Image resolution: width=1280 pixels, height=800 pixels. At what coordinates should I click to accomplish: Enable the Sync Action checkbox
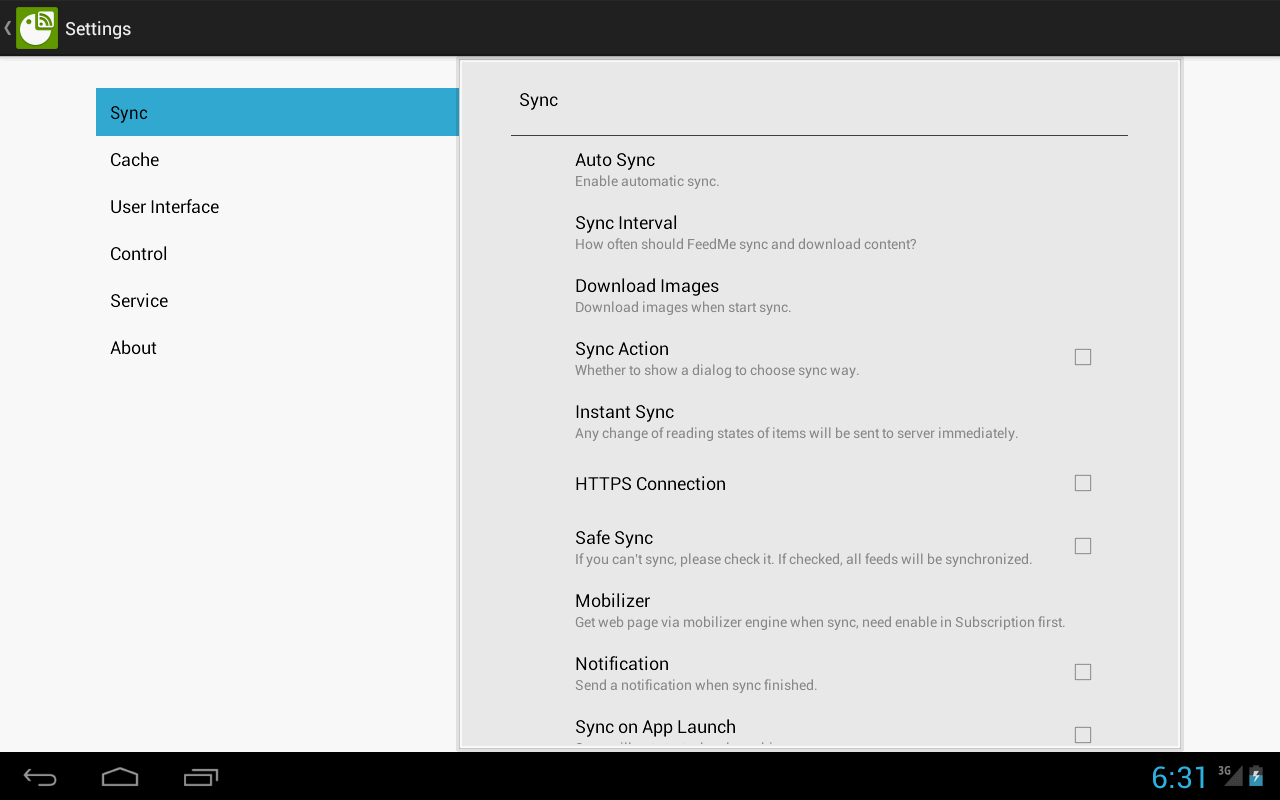(1082, 357)
